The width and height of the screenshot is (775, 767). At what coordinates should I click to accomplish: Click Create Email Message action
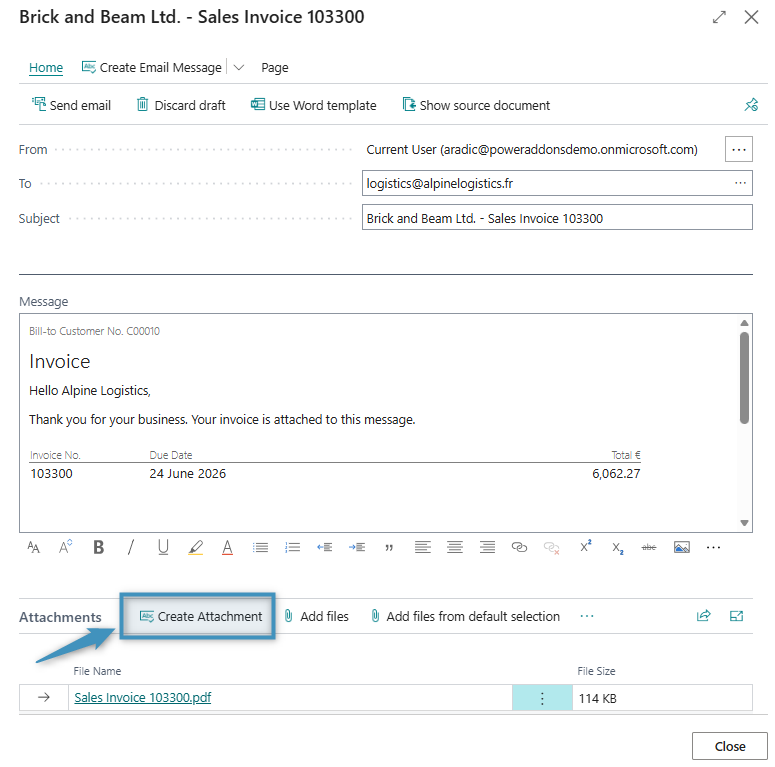[151, 67]
